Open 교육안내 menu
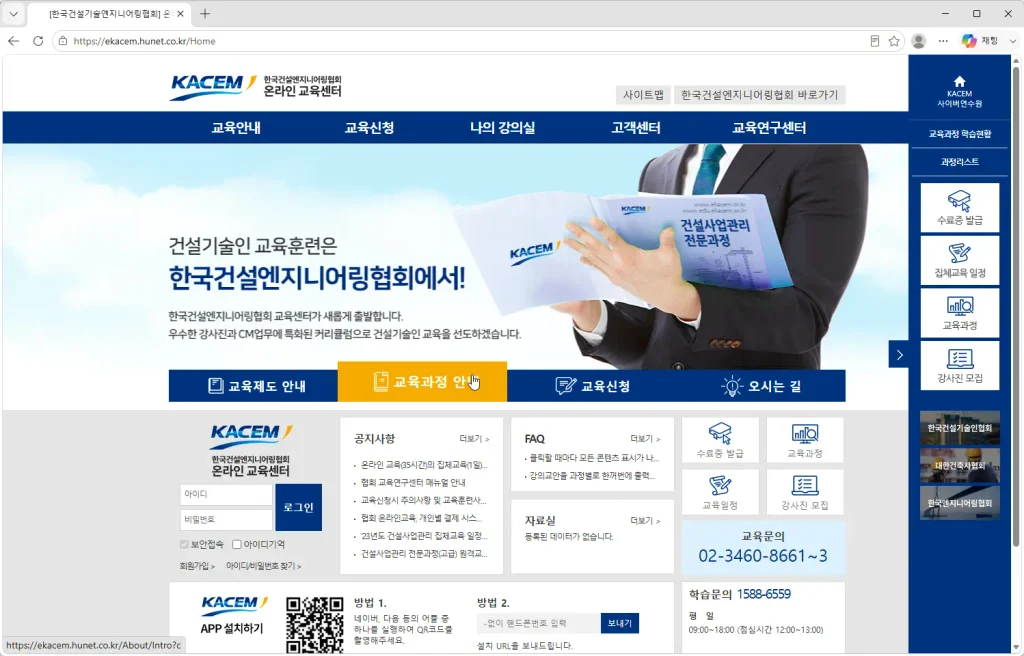The height and width of the screenshot is (656, 1024). [x=236, y=128]
